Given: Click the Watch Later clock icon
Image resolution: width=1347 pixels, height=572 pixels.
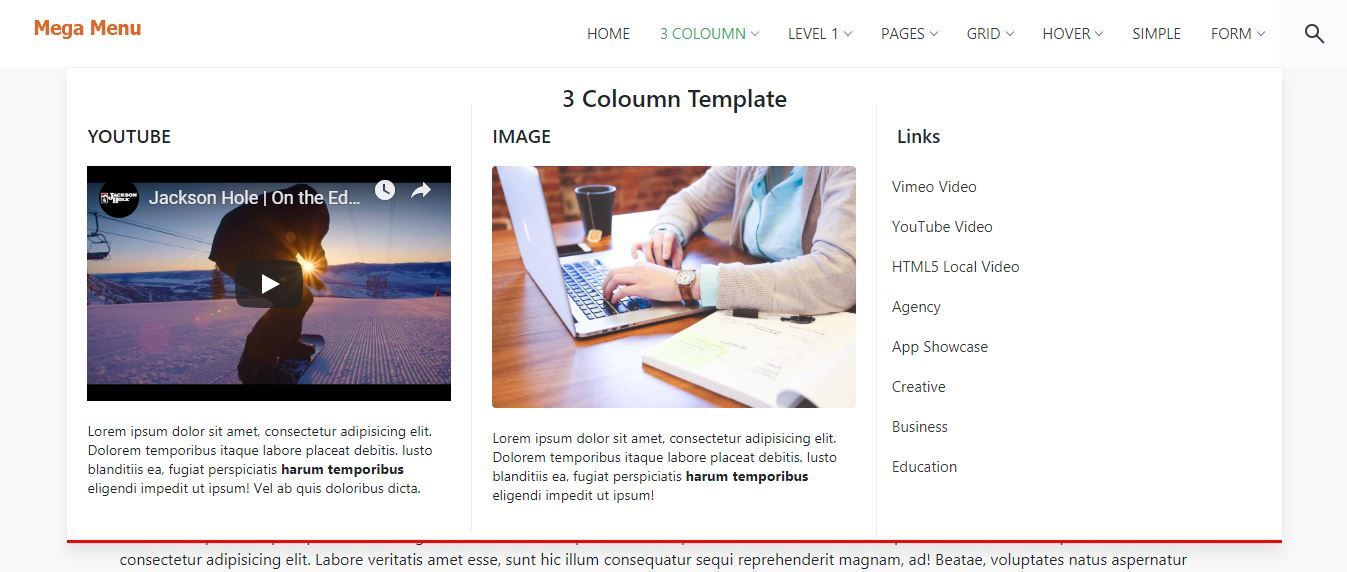Looking at the screenshot, I should pos(385,190).
